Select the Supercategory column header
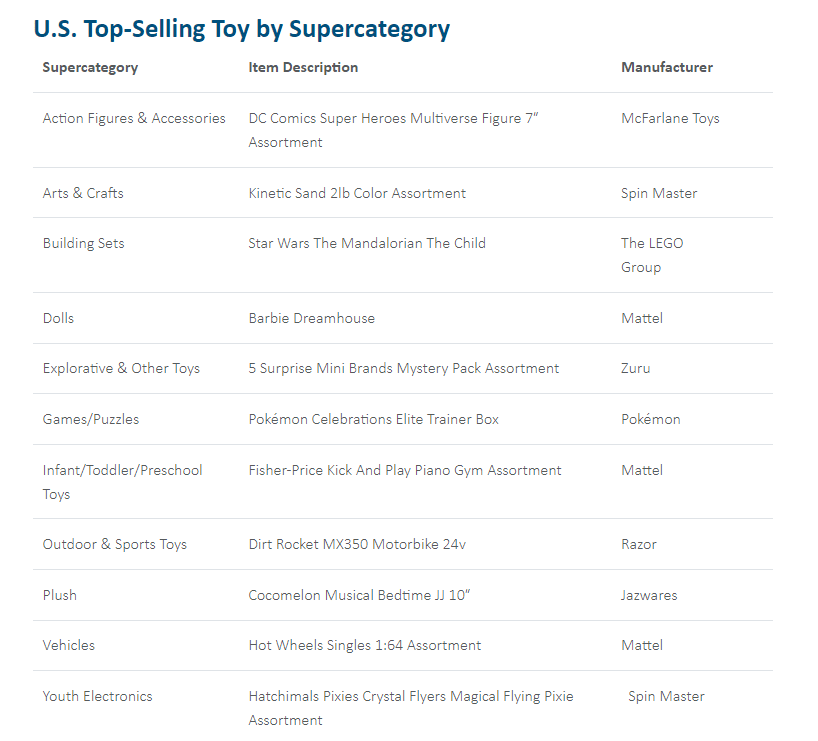This screenshot has height=741, width=818. point(90,68)
